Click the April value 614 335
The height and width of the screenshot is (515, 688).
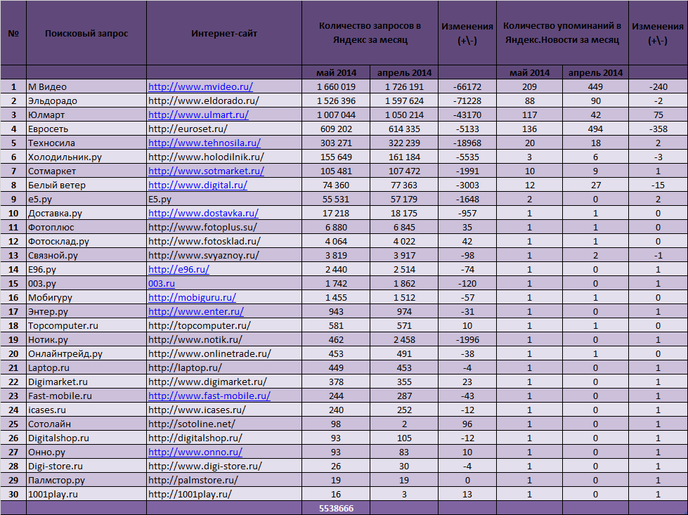click(404, 129)
